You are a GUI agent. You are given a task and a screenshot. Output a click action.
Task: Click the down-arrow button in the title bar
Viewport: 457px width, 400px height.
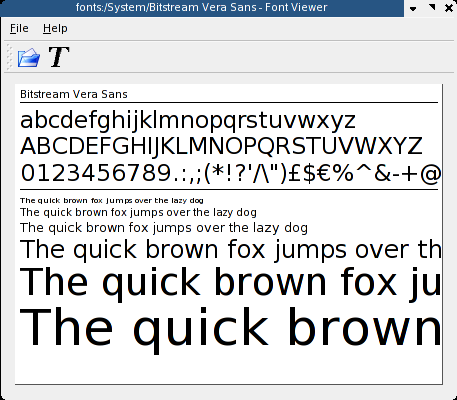(413, 8)
